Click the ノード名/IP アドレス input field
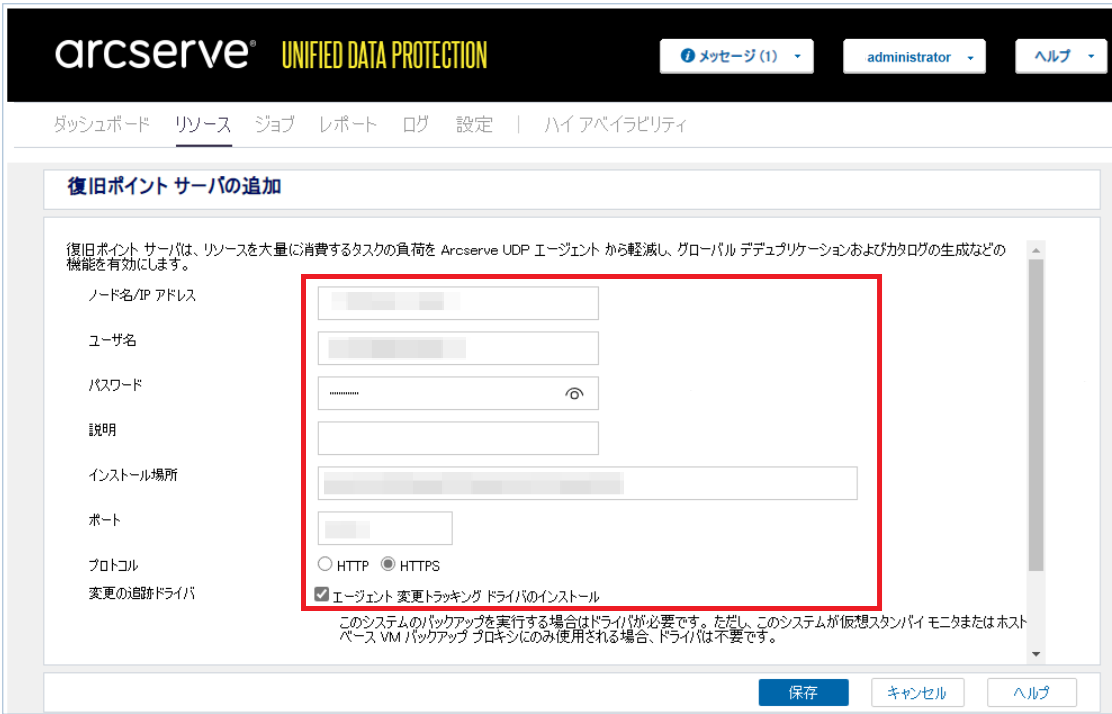 (458, 303)
